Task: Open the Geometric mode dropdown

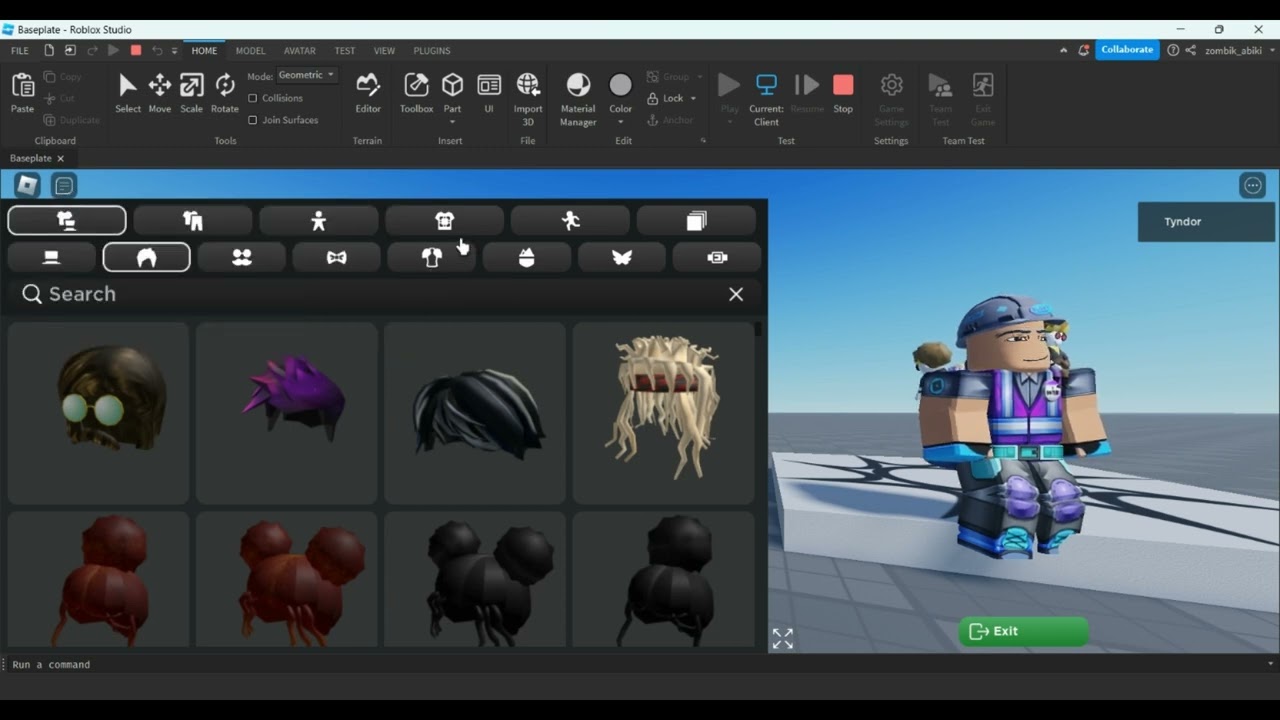Action: point(306,75)
